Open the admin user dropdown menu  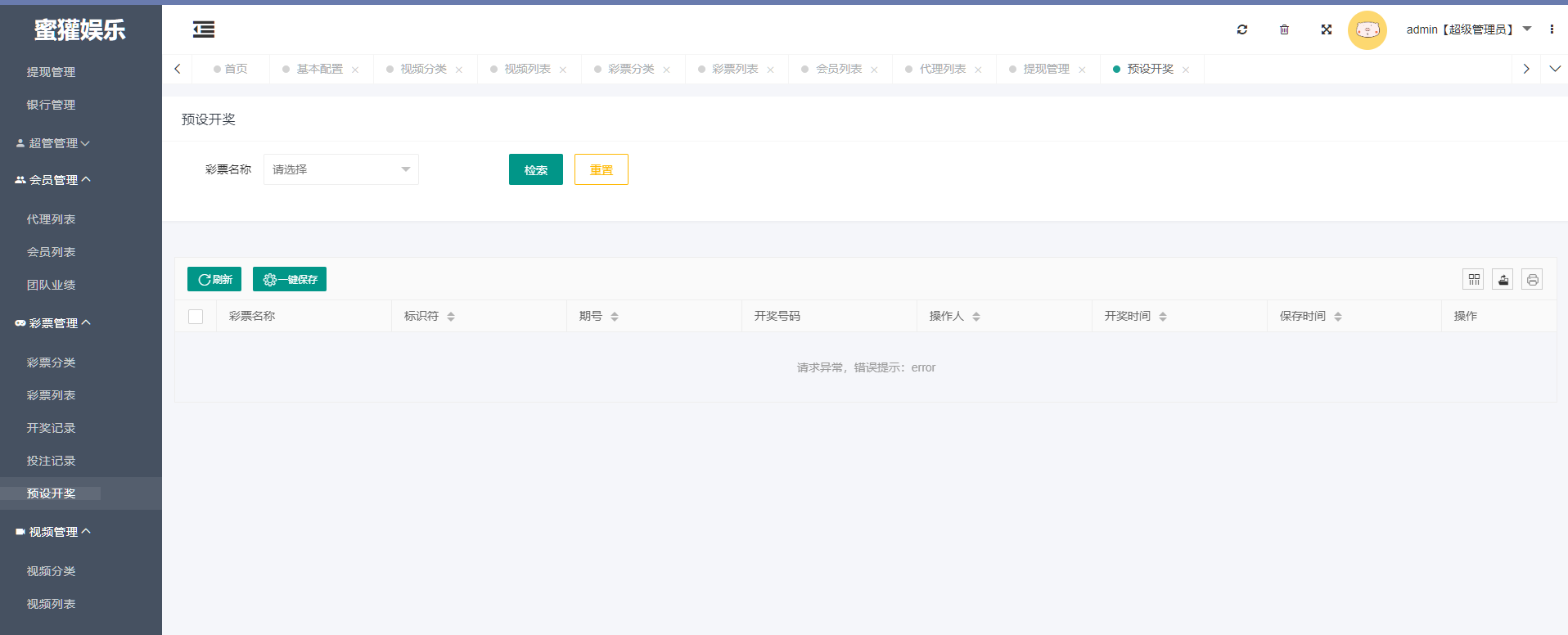pos(1467,29)
